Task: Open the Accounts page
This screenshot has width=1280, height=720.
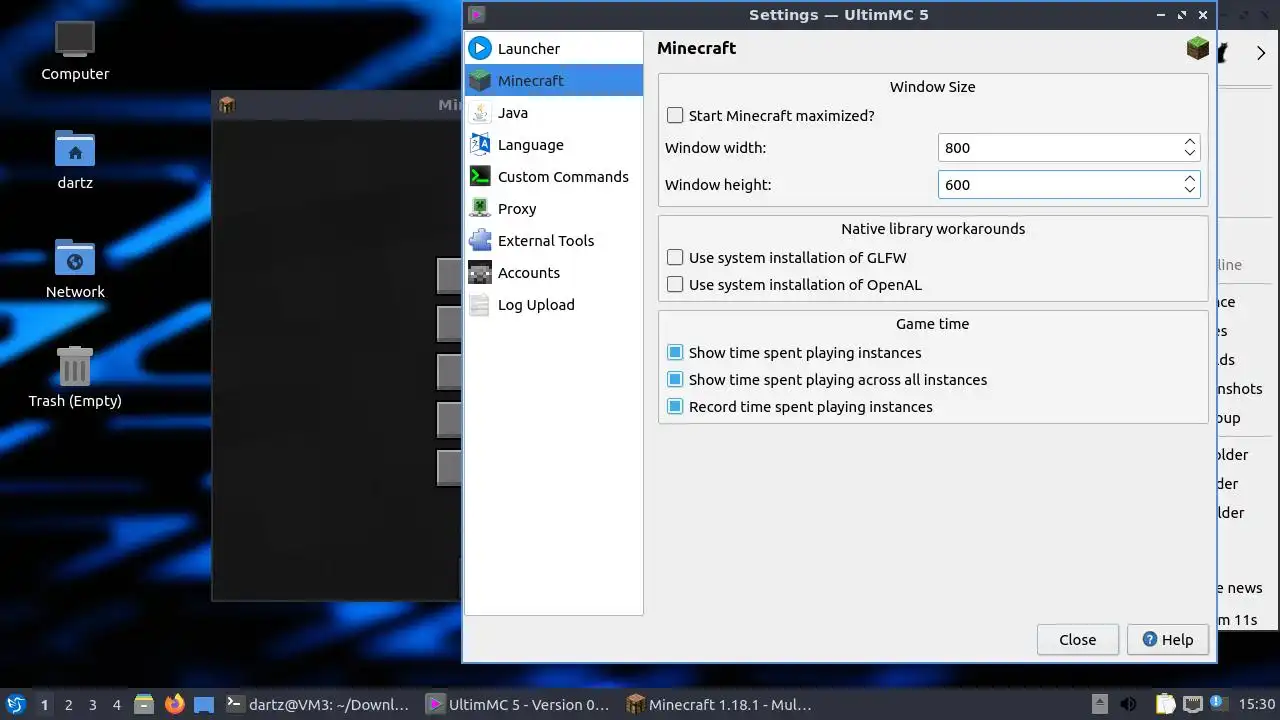Action: 553,272
